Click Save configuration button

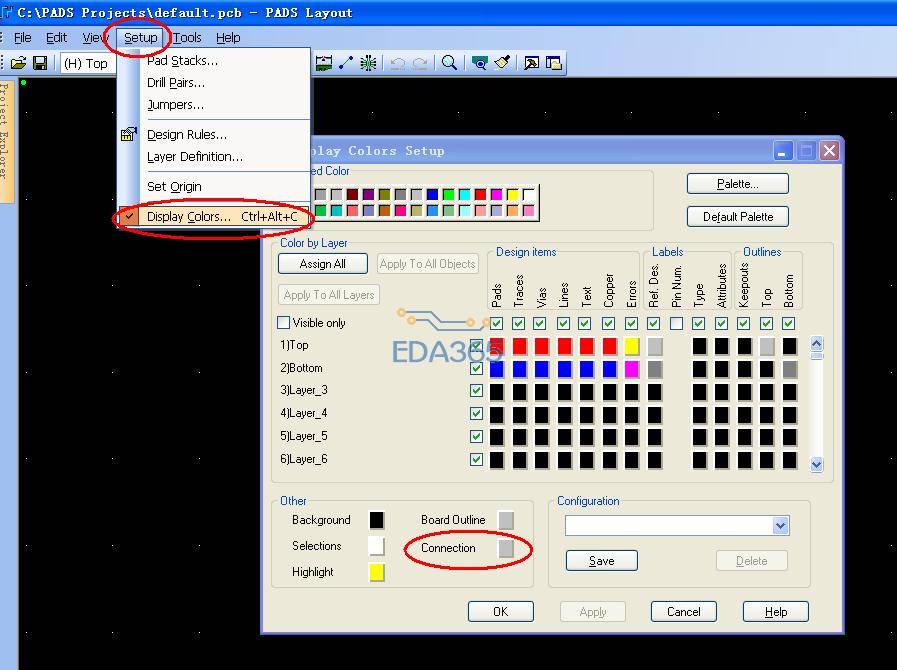601,561
